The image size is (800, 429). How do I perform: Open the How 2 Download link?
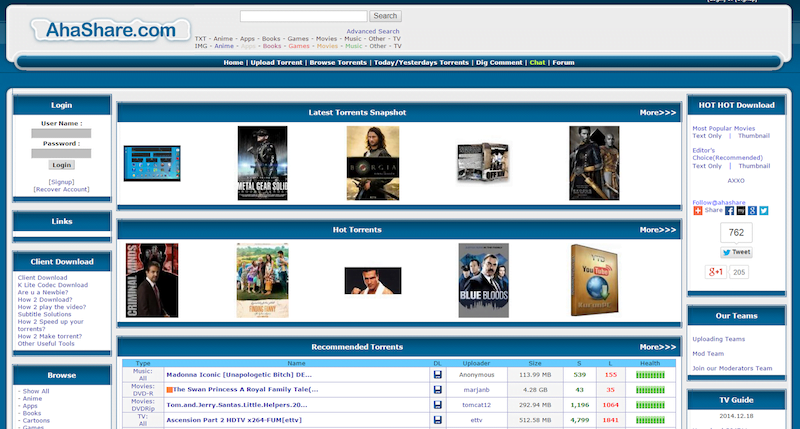pos(45,299)
